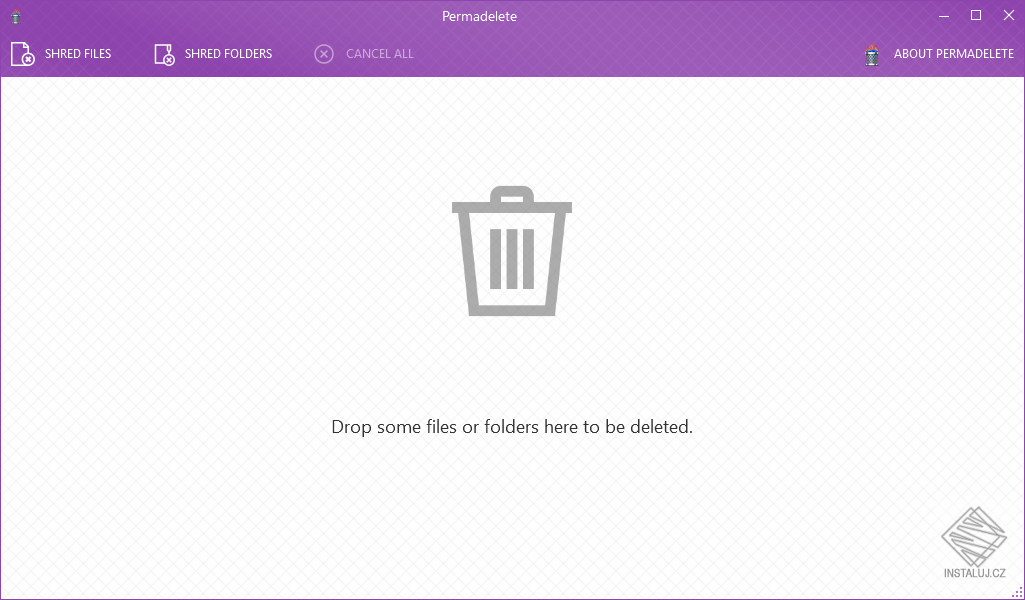
Task: Click the large gray trash bin drop area
Action: (x=512, y=251)
